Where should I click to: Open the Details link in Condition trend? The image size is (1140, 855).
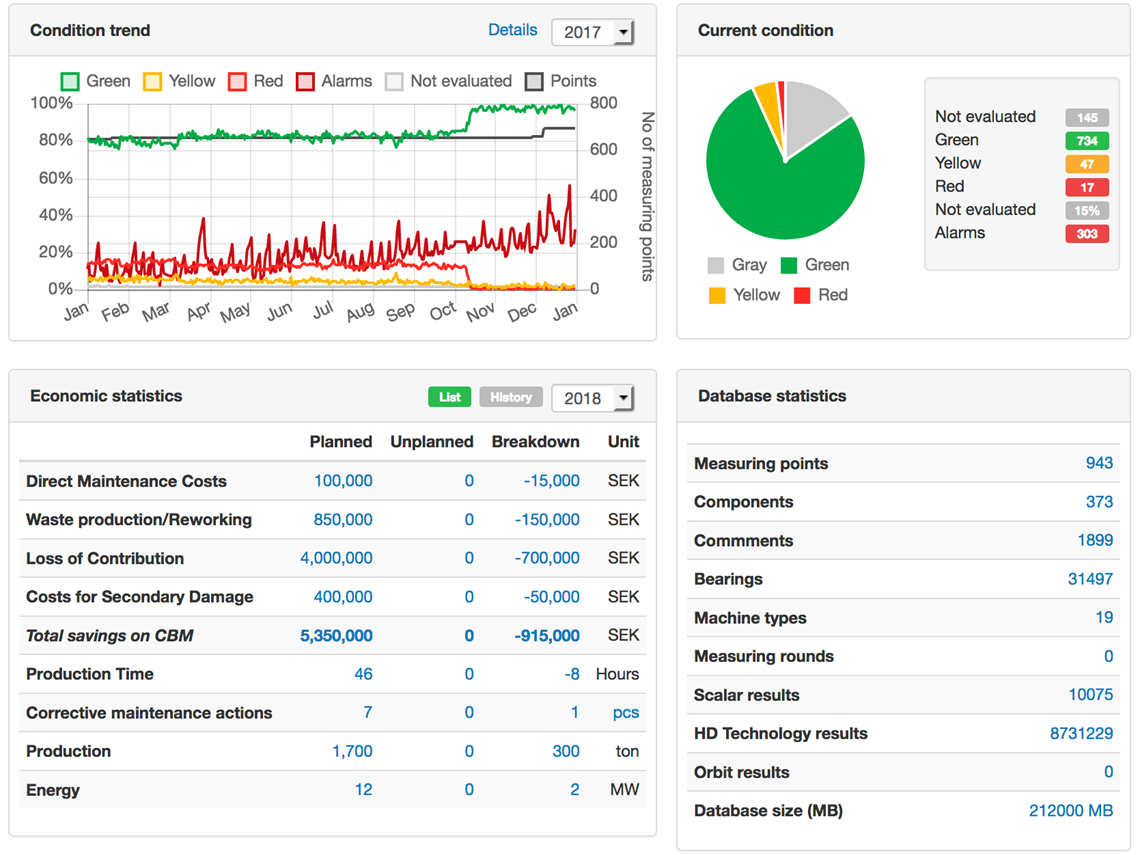(512, 30)
